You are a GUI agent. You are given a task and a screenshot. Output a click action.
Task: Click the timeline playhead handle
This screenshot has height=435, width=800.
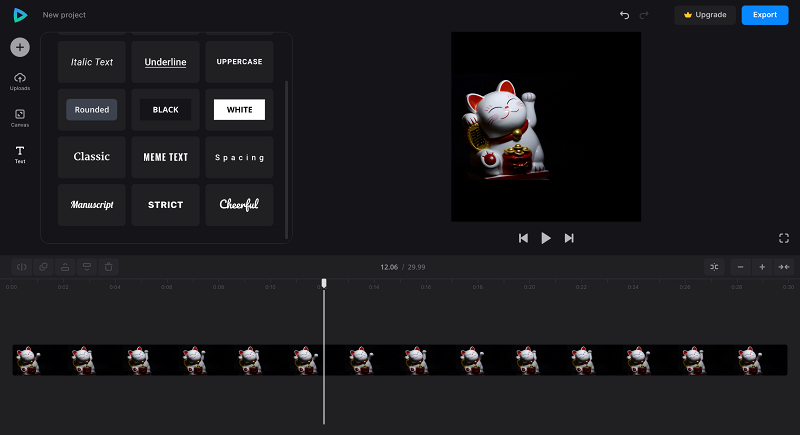tap(324, 283)
